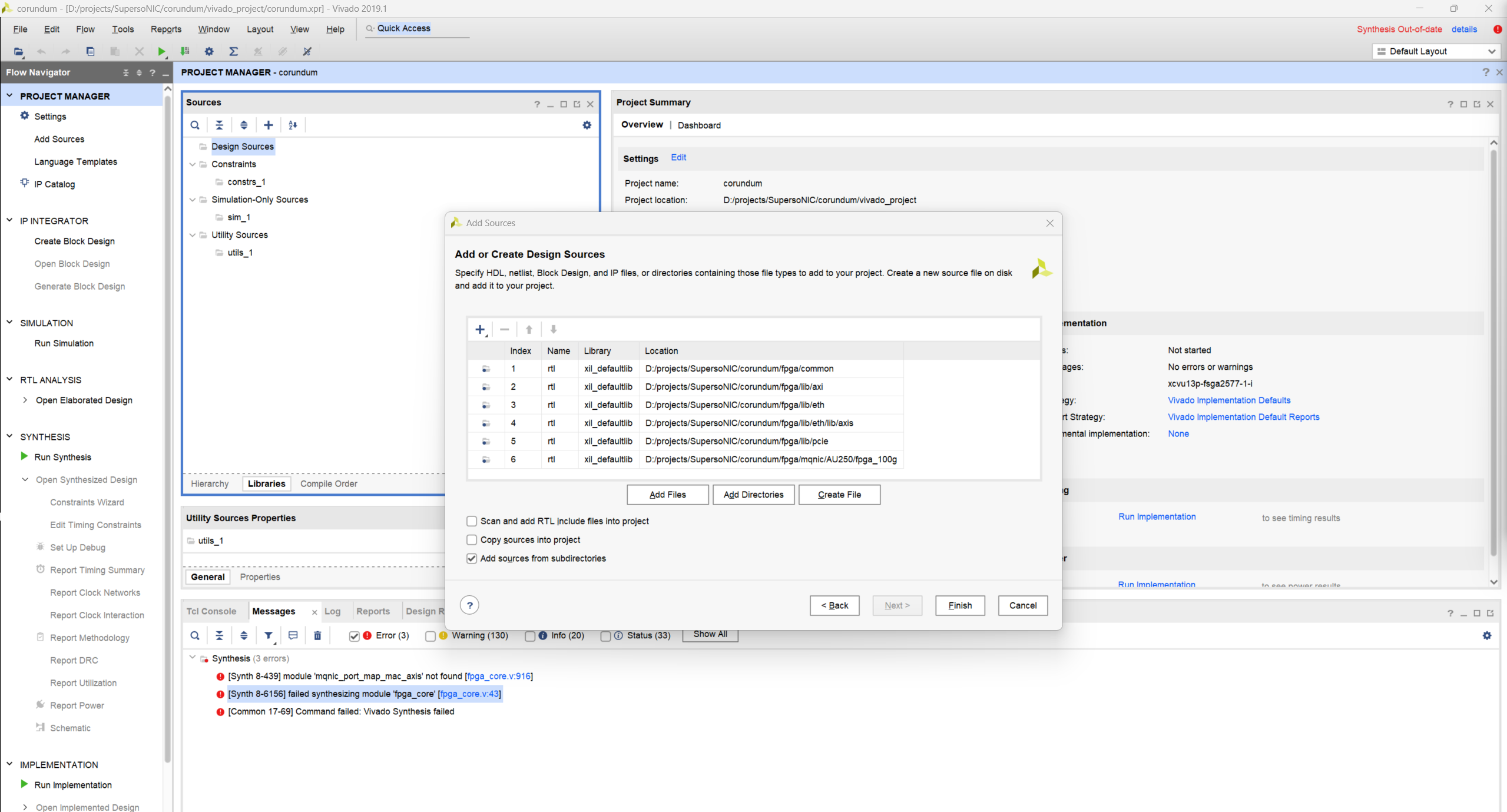1507x812 pixels.
Task: Uncheck Add sources from subdirectories
Action: (x=471, y=558)
